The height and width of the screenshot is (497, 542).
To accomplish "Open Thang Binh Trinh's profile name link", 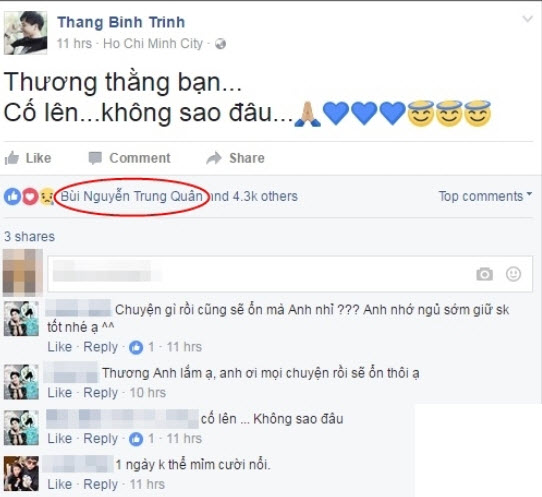I will pyautogui.click(x=121, y=22).
